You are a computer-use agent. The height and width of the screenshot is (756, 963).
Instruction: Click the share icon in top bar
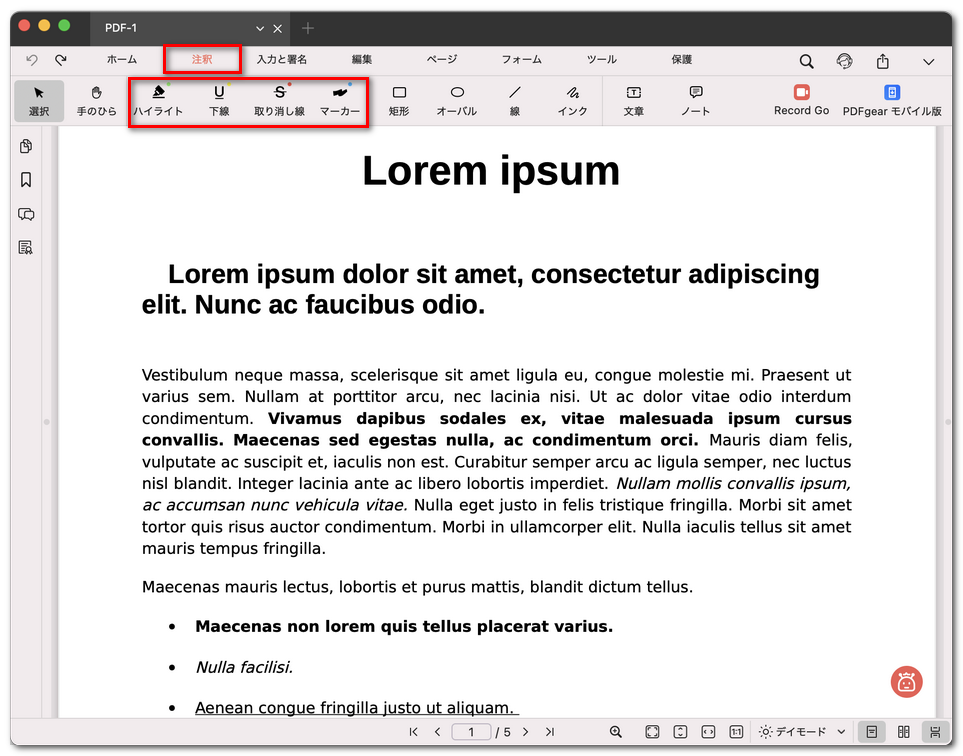883,62
